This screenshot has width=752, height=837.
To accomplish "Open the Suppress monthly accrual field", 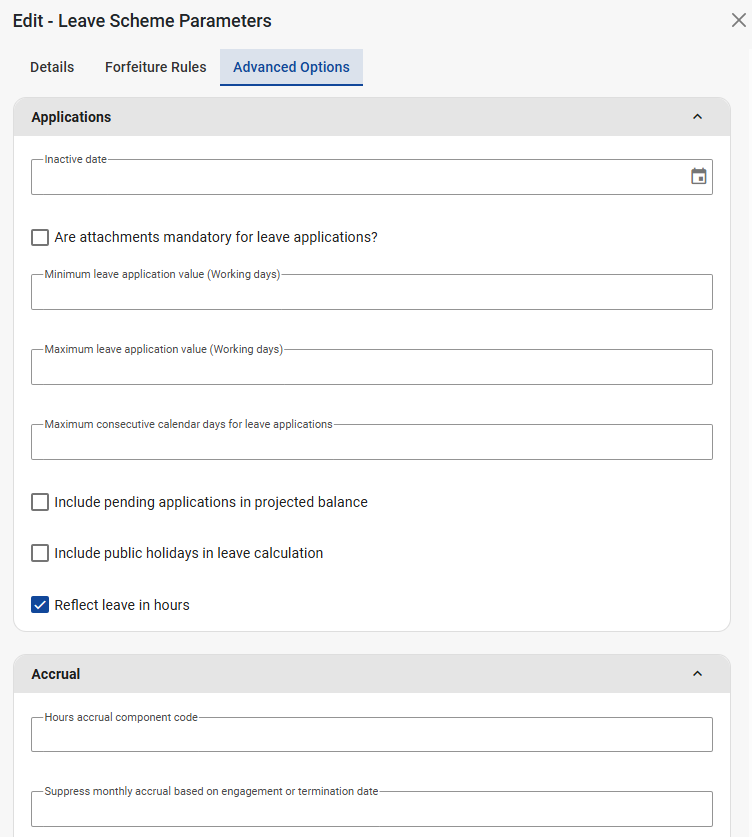I will (371, 809).
